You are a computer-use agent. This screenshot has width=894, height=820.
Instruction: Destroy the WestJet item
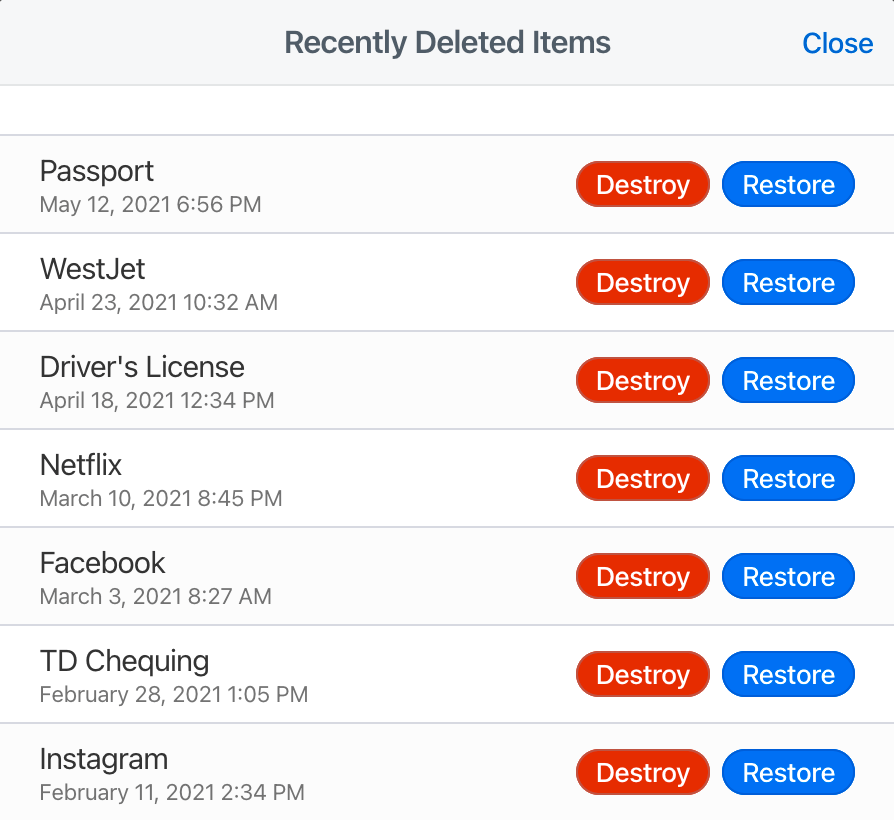pyautogui.click(x=642, y=282)
